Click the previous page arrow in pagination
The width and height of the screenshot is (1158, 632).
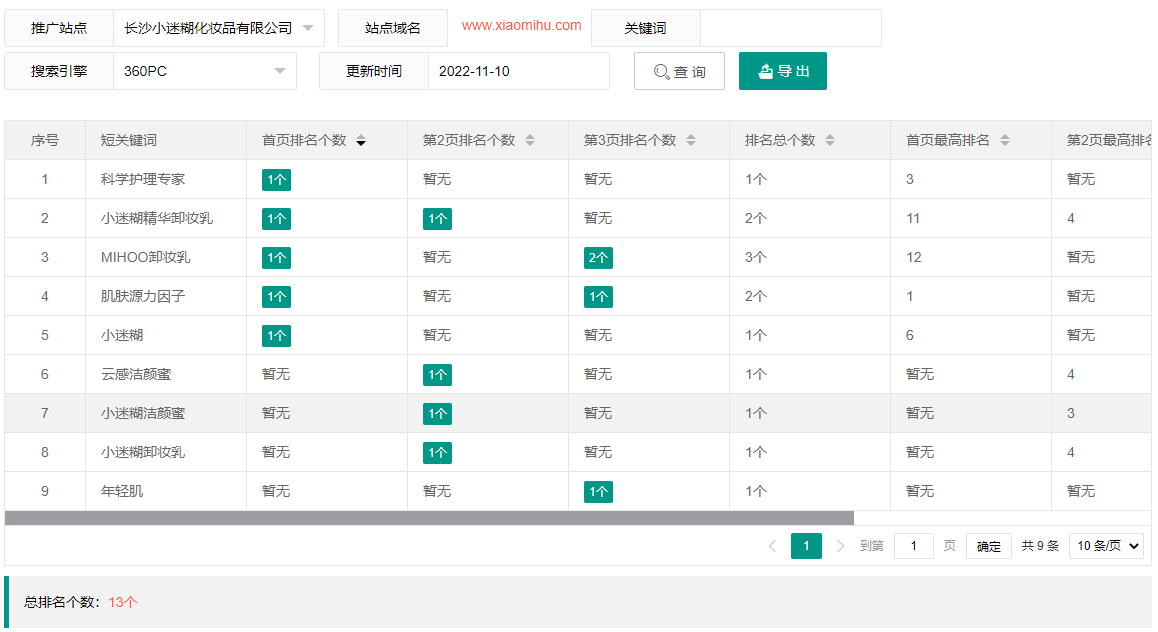pos(771,546)
